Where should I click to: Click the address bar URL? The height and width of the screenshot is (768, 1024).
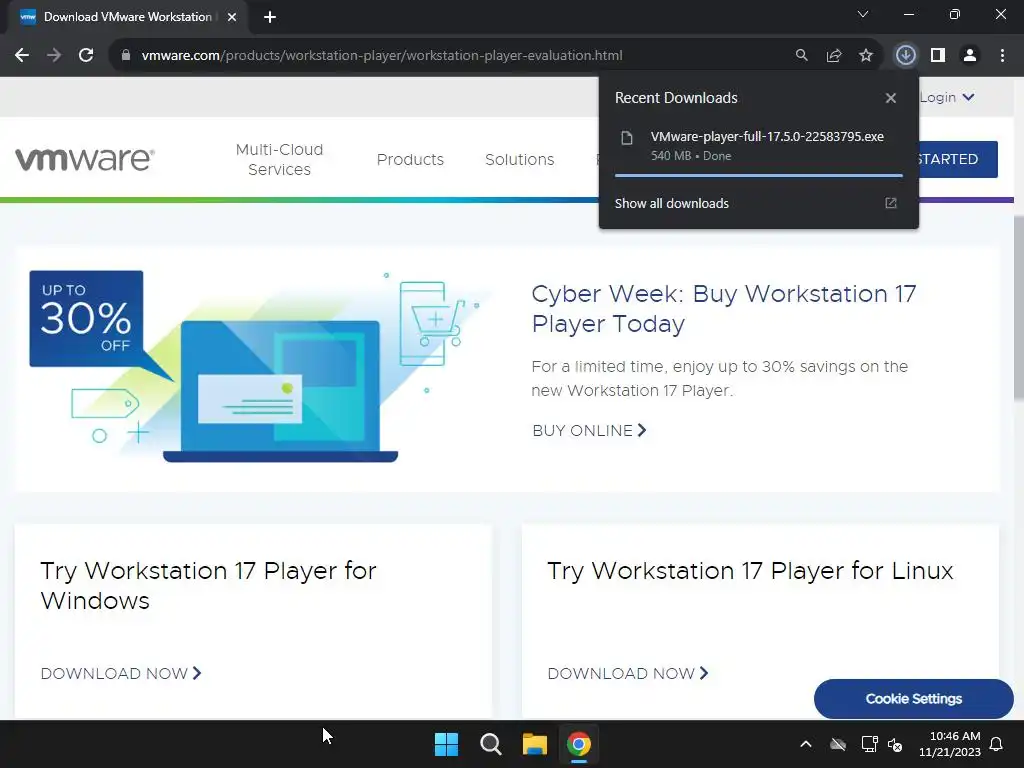point(381,56)
